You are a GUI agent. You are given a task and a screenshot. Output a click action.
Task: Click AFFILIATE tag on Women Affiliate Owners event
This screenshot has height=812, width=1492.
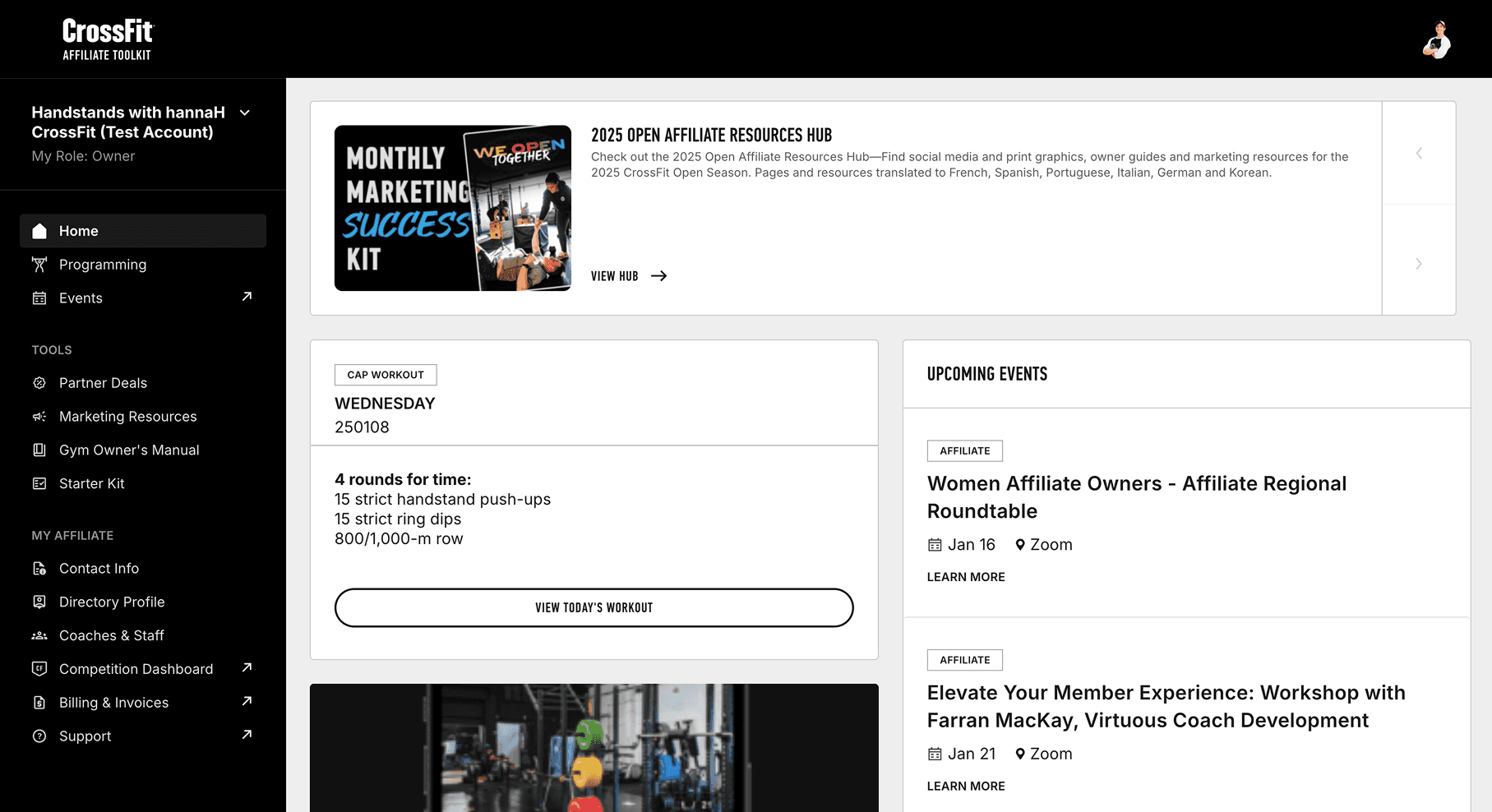(x=965, y=451)
